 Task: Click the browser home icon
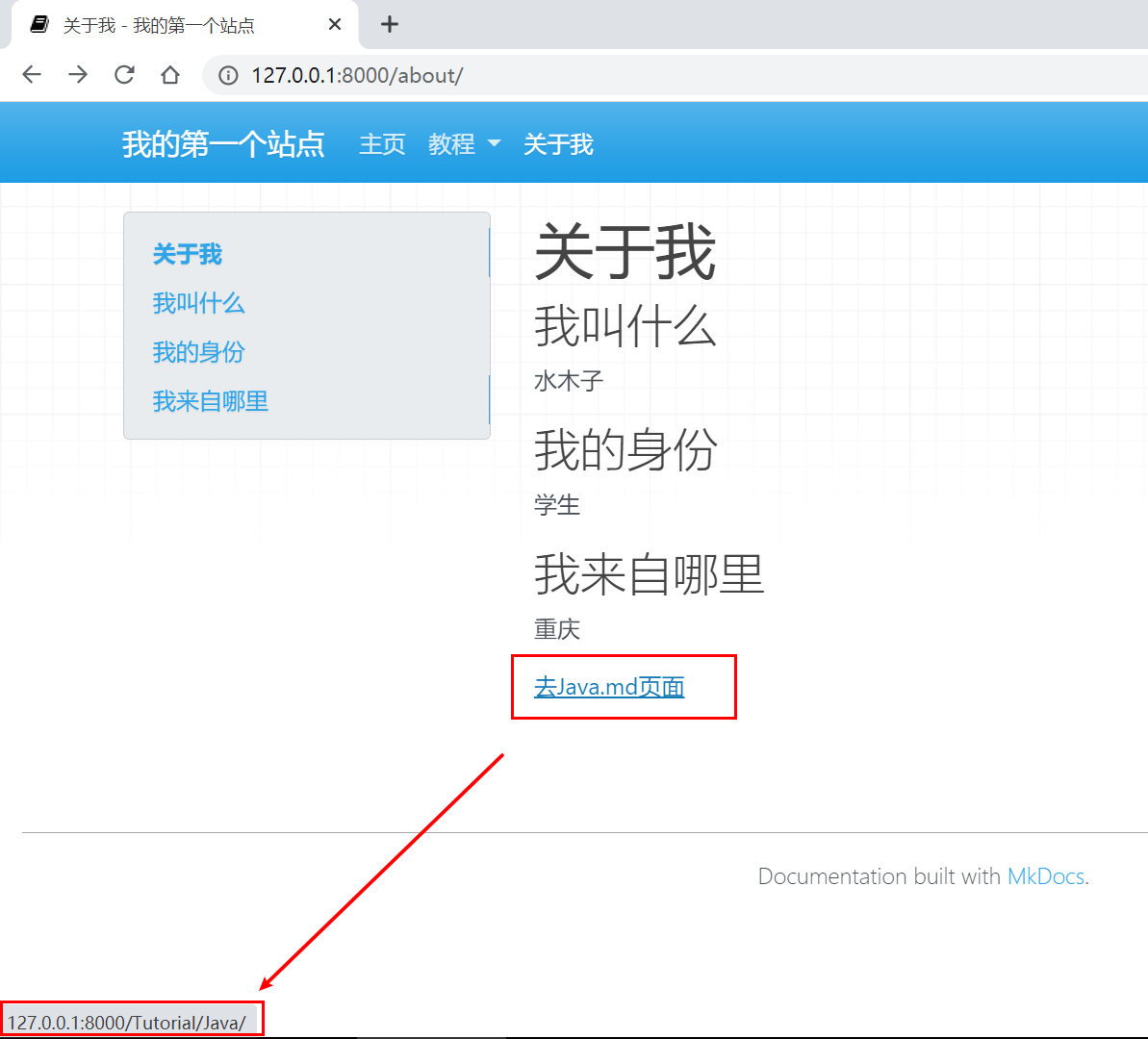pyautogui.click(x=168, y=74)
